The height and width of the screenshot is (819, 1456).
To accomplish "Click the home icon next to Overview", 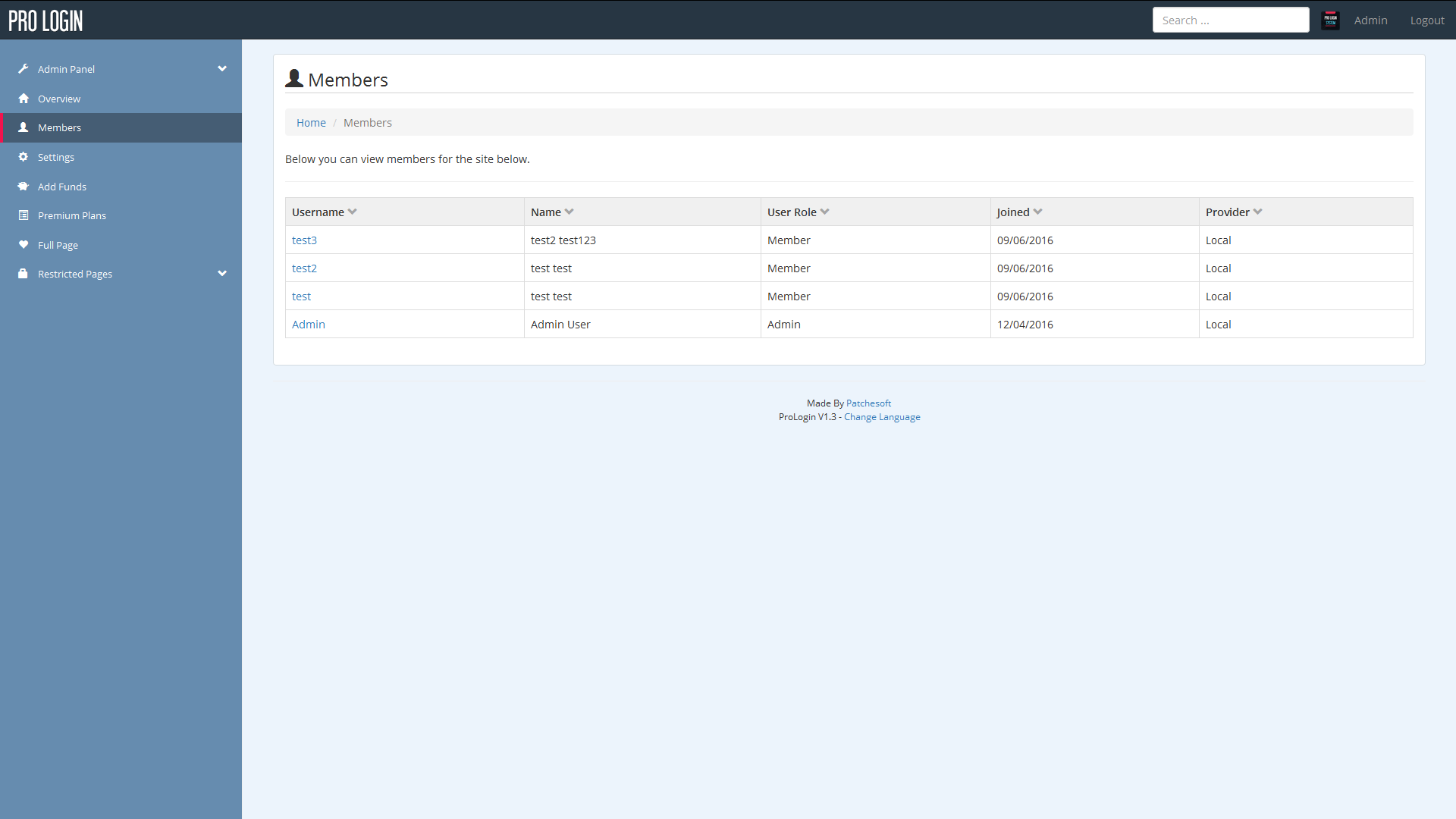I will (24, 99).
